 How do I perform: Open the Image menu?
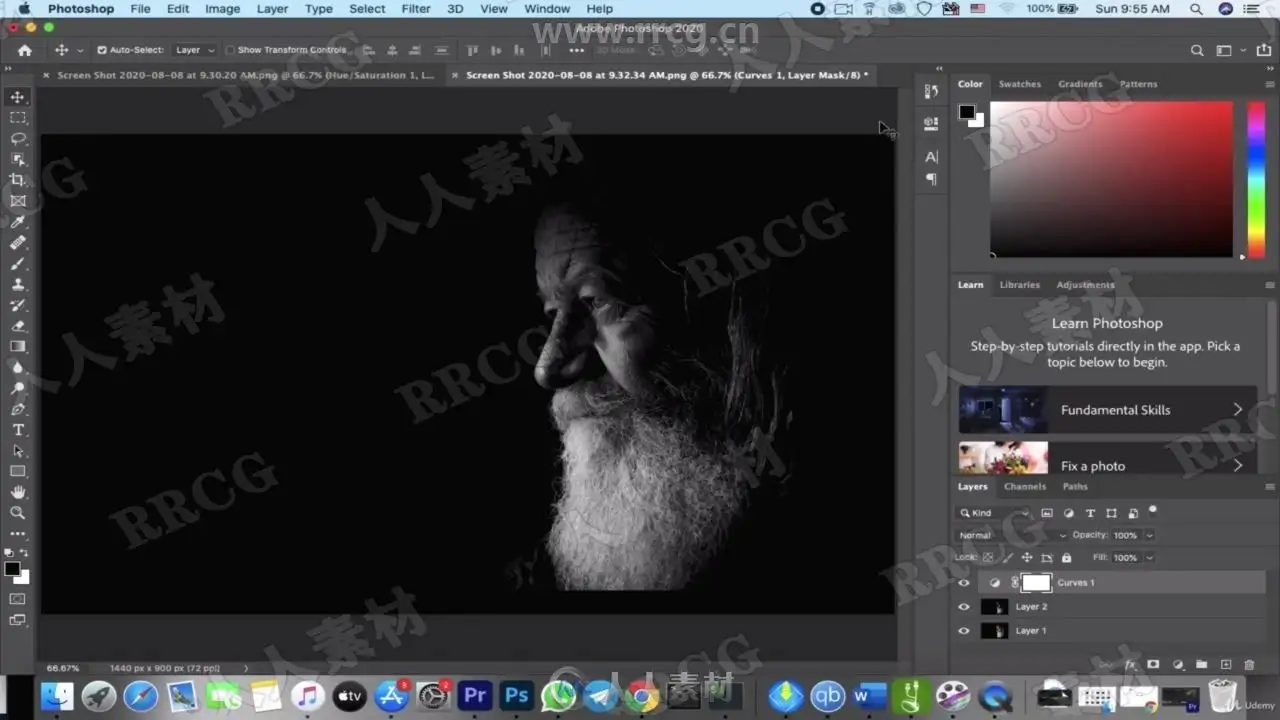(x=222, y=9)
